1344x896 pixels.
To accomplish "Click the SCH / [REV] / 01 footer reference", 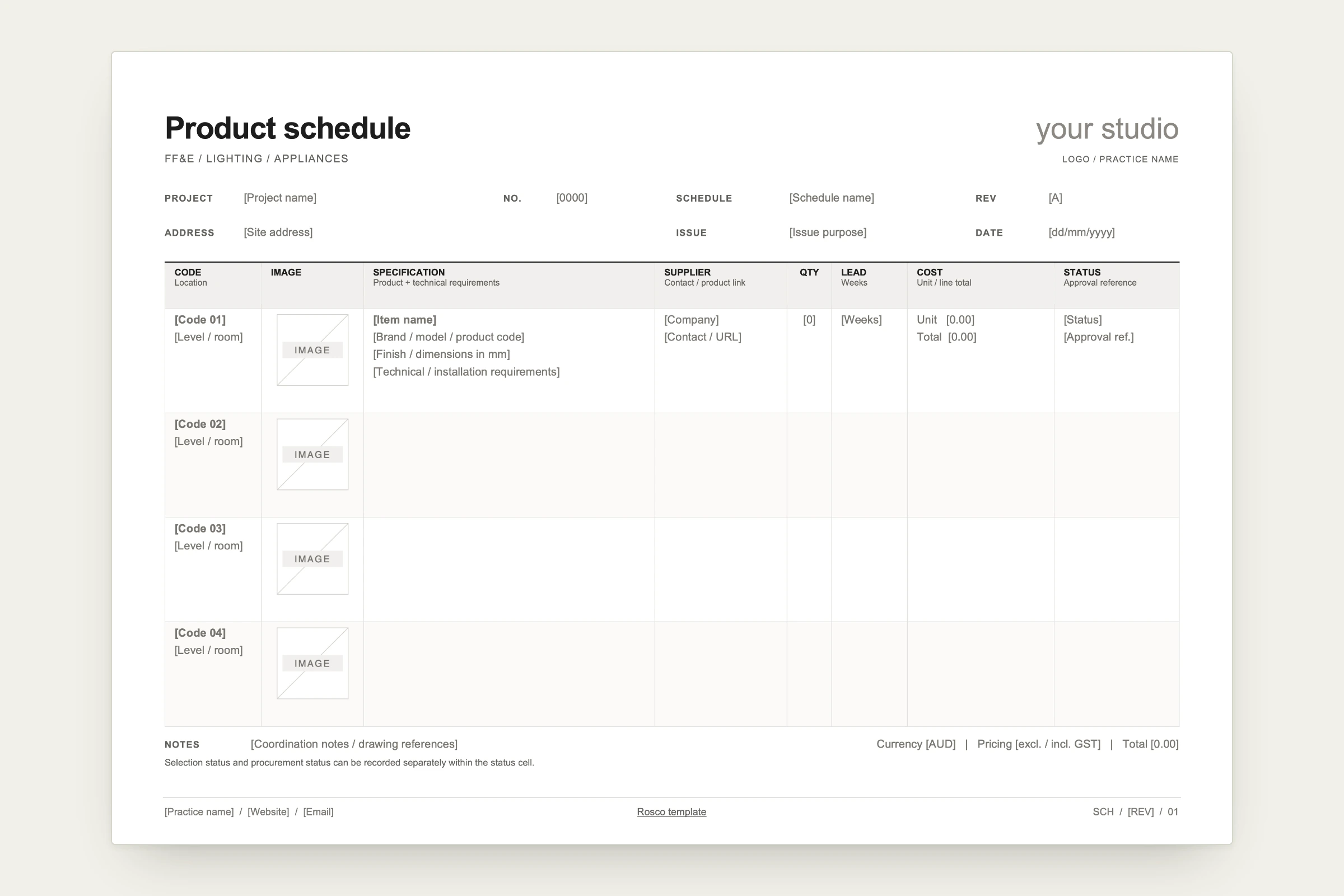I will (1136, 811).
